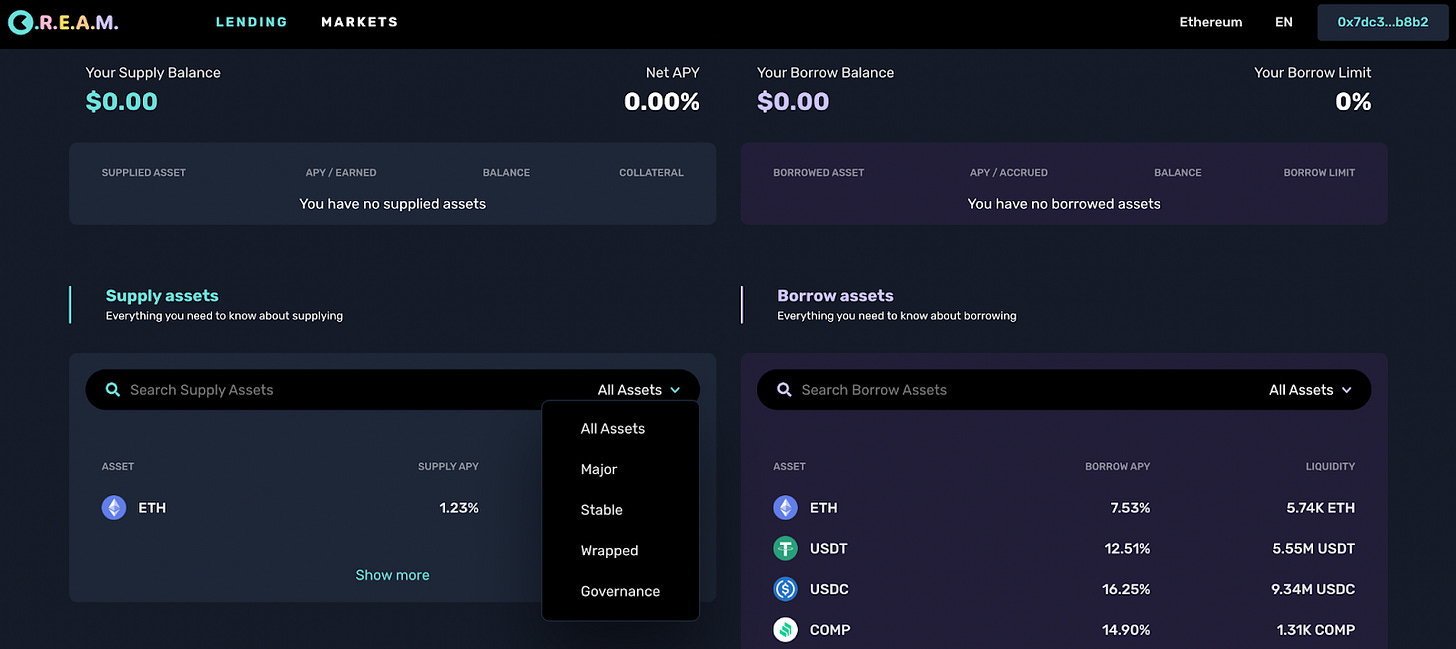Click the Supply search magnifier icon
The width and height of the screenshot is (1456, 649).
pyautogui.click(x=112, y=390)
